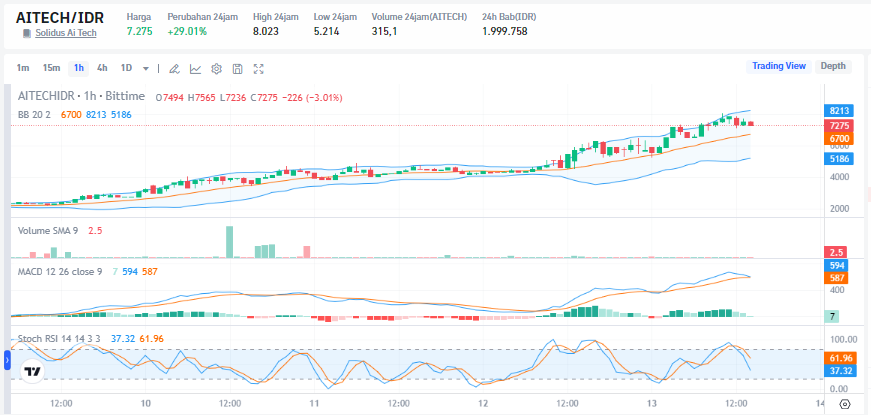Click the H7565 high price value
Image resolution: width=871 pixels, height=415 pixels.
(202, 97)
